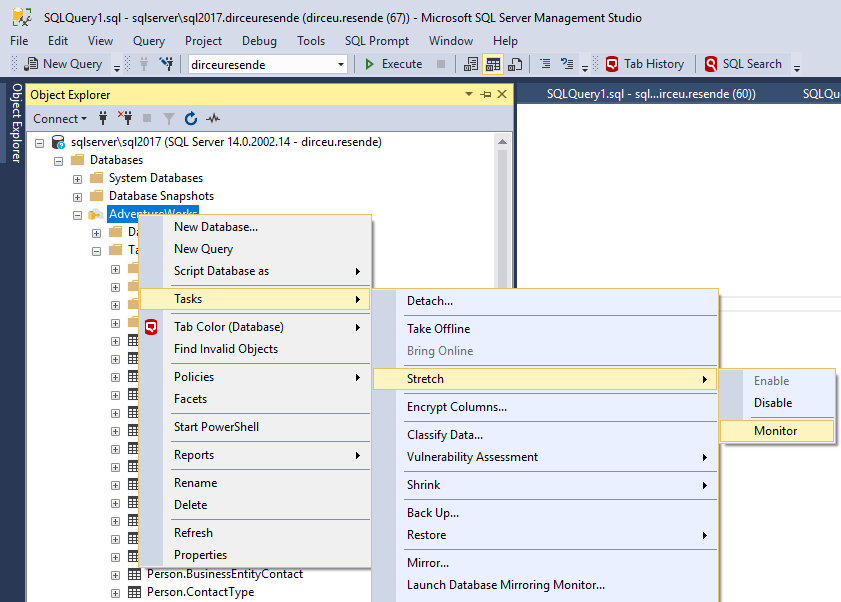Open the File menu
The width and height of the screenshot is (841, 602).
19,41
